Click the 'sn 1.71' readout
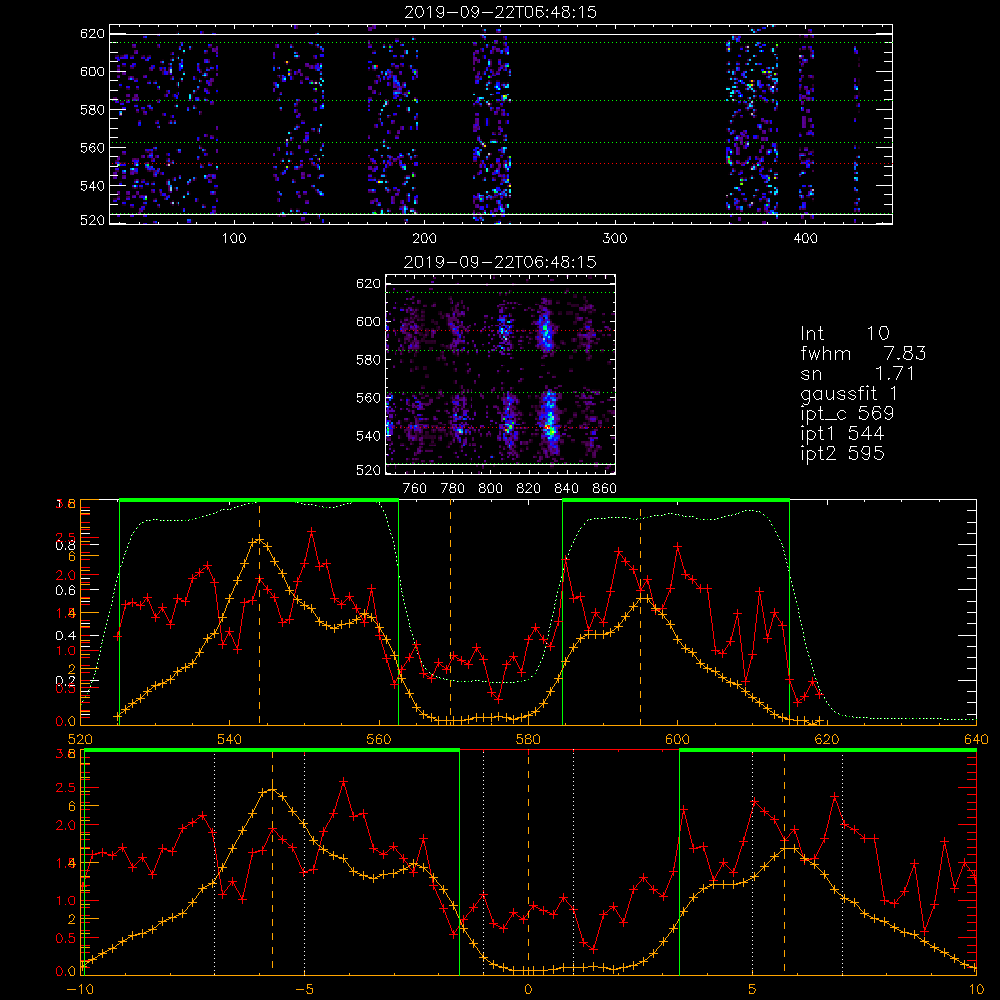1000x1000 pixels. 857,373
